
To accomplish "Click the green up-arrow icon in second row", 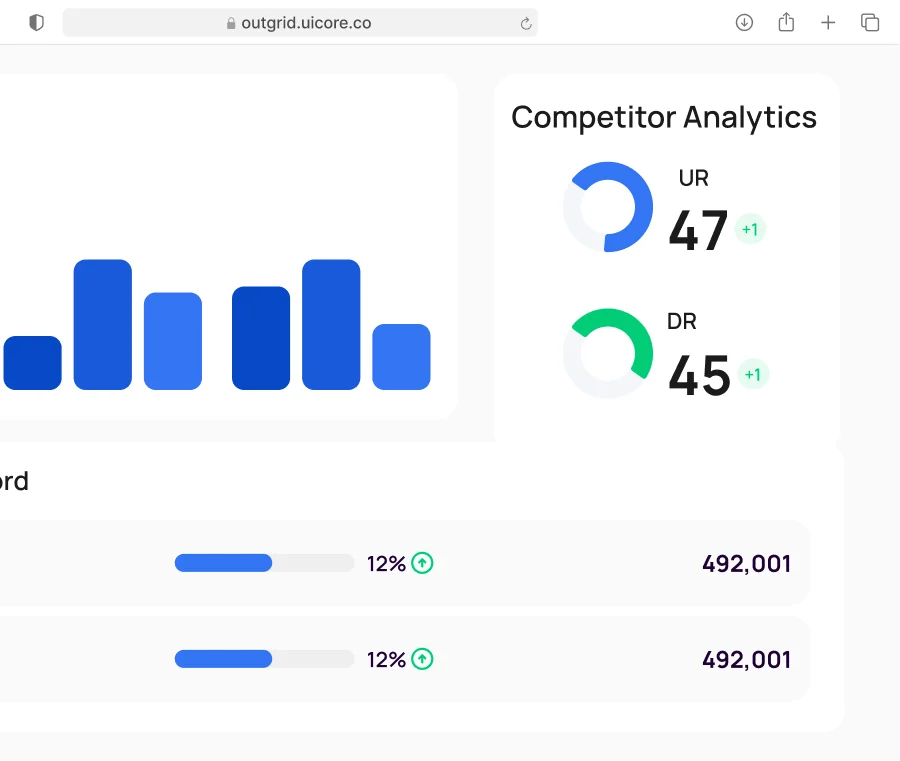I will pos(423,659).
